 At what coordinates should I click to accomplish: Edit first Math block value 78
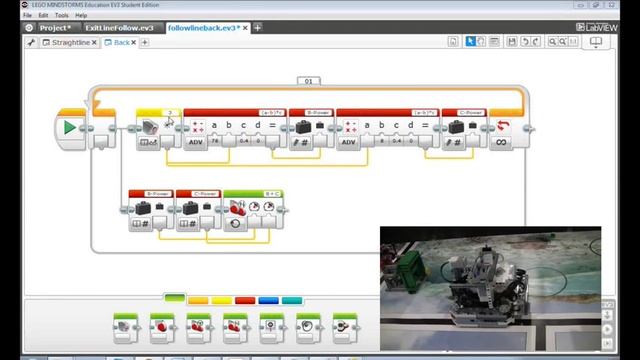point(214,141)
